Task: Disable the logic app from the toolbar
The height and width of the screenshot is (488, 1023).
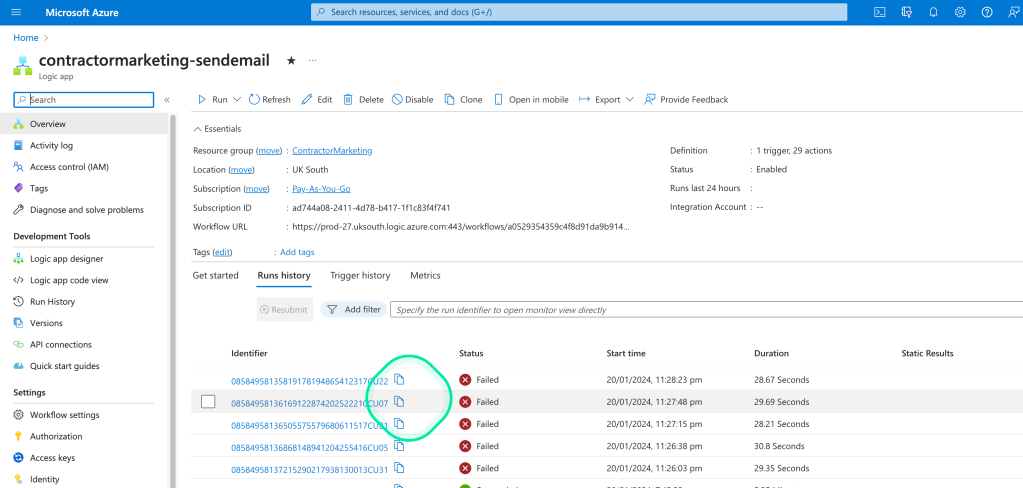Action: click(412, 100)
